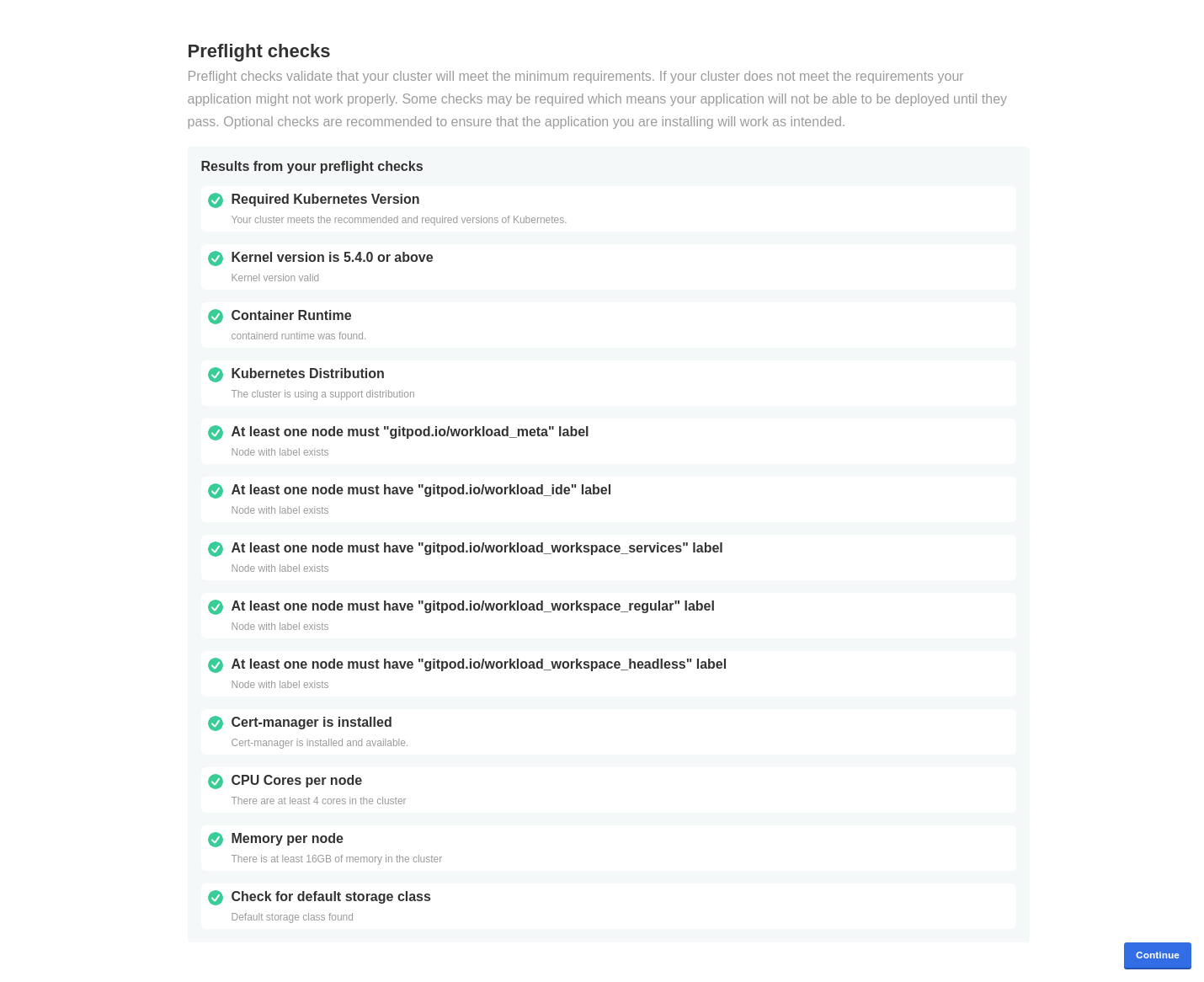Click checkmark icon for workload_workspace_services label check
This screenshot has height=982, width=1204.
tap(216, 549)
